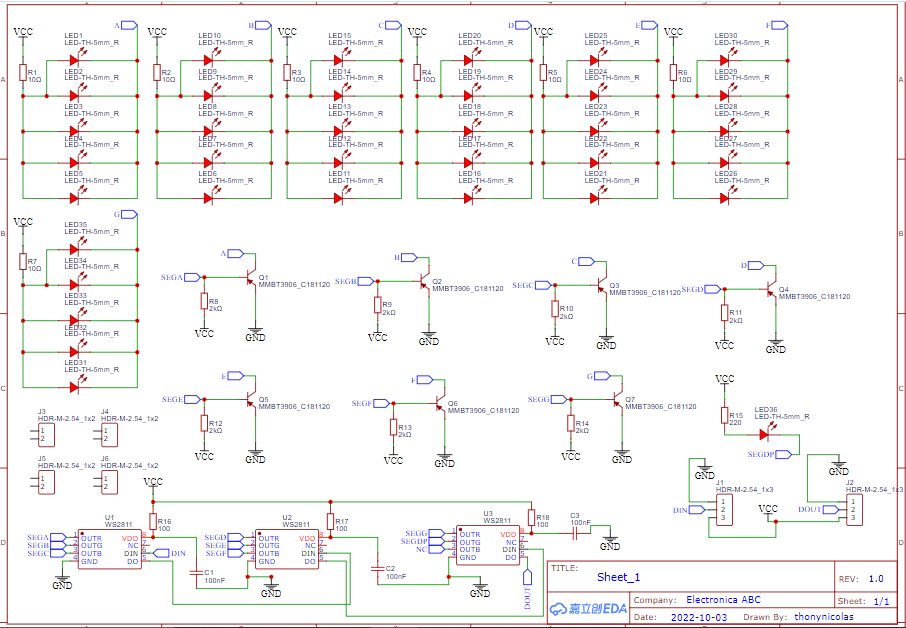Select header J6 connector
906x628 pixels.
coord(110,482)
